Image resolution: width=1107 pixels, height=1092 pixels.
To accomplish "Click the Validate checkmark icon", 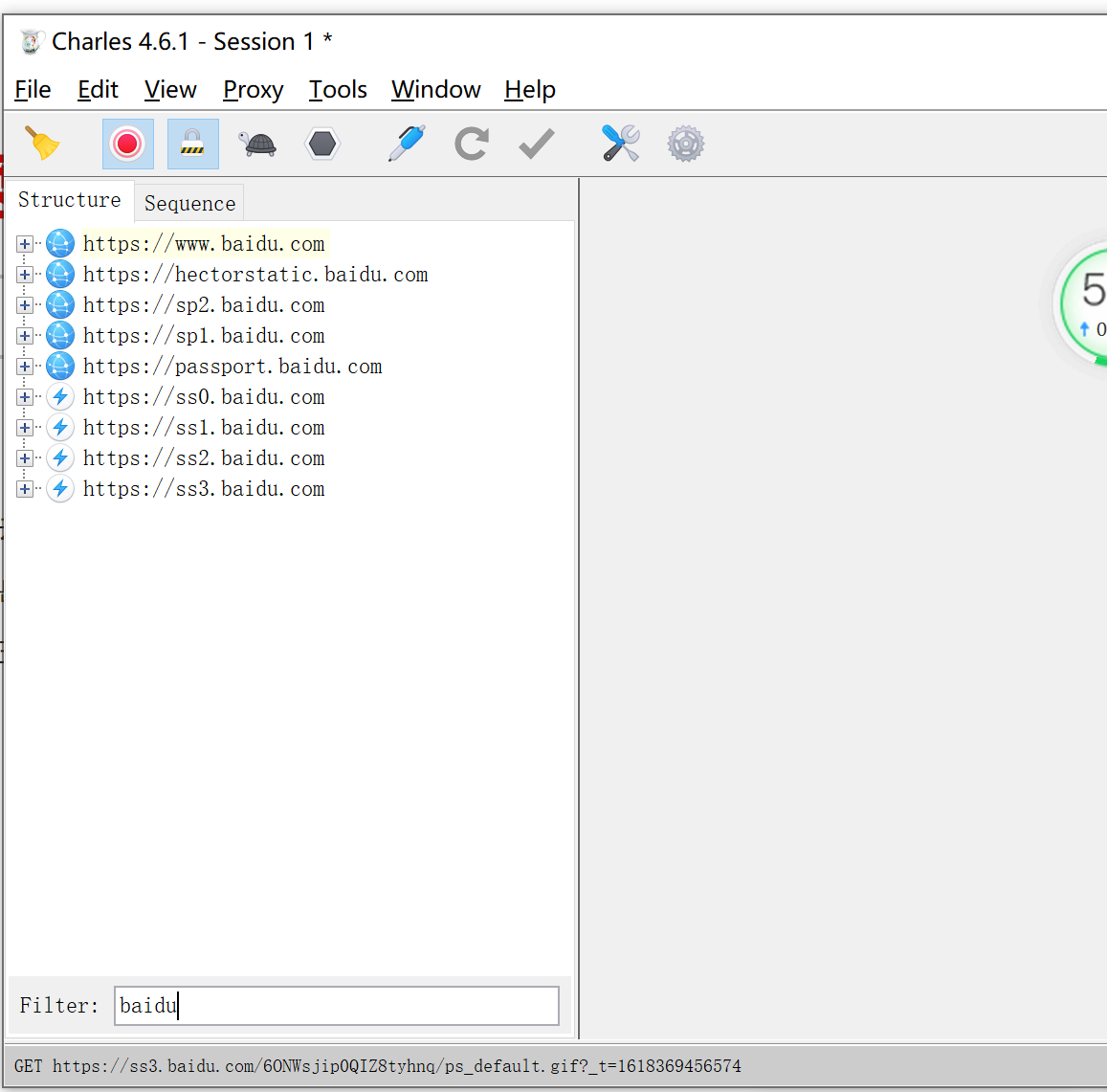I will [x=537, y=145].
